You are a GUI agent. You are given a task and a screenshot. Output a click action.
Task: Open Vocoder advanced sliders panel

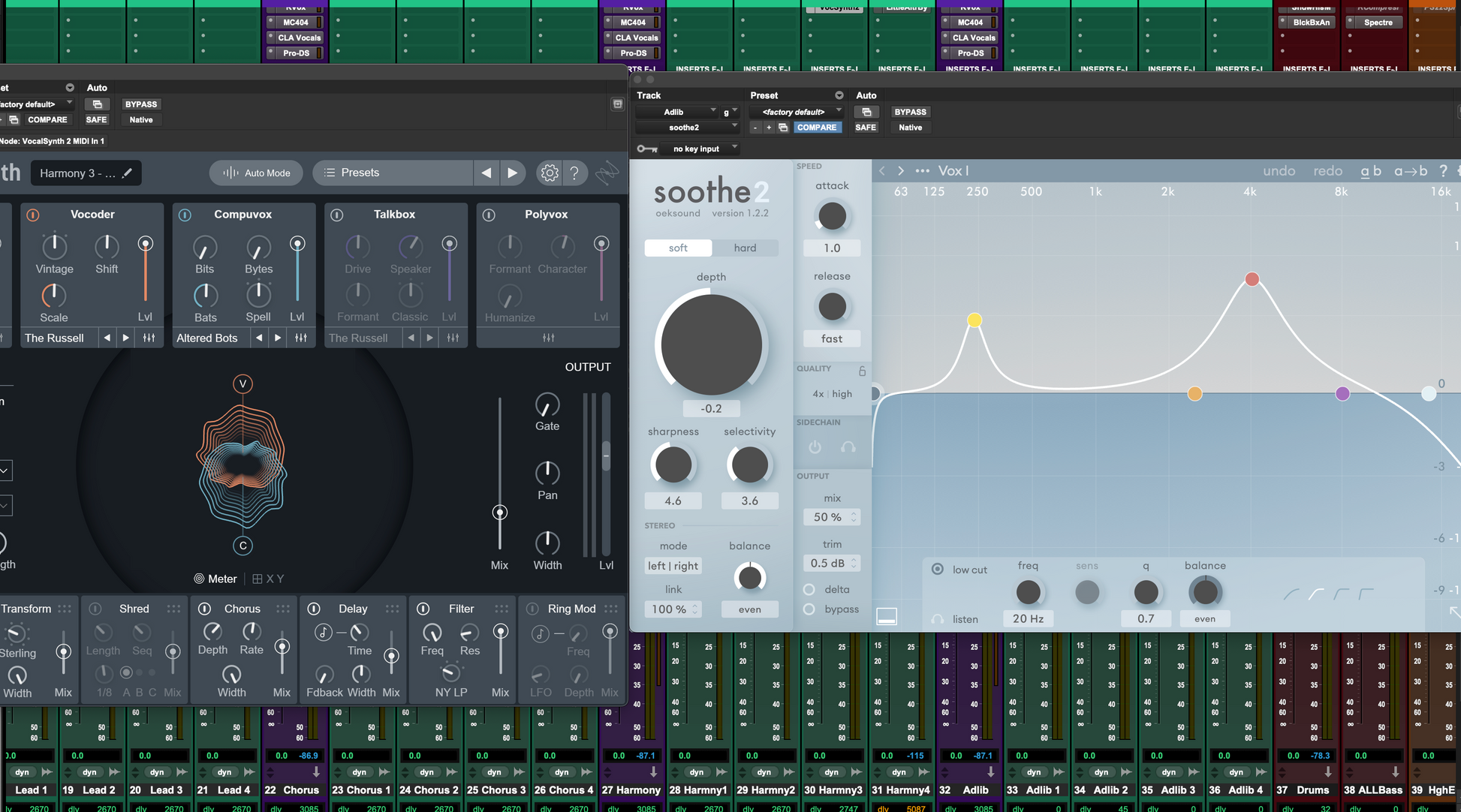click(x=149, y=338)
